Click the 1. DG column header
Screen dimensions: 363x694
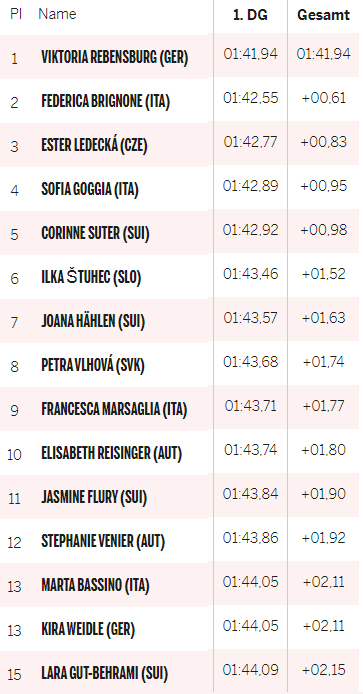(251, 15)
